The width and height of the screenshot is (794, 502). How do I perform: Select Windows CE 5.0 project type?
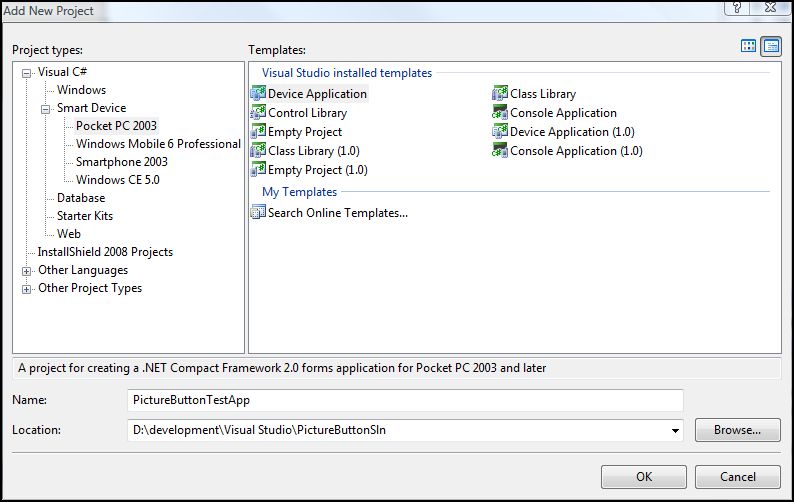[117, 180]
